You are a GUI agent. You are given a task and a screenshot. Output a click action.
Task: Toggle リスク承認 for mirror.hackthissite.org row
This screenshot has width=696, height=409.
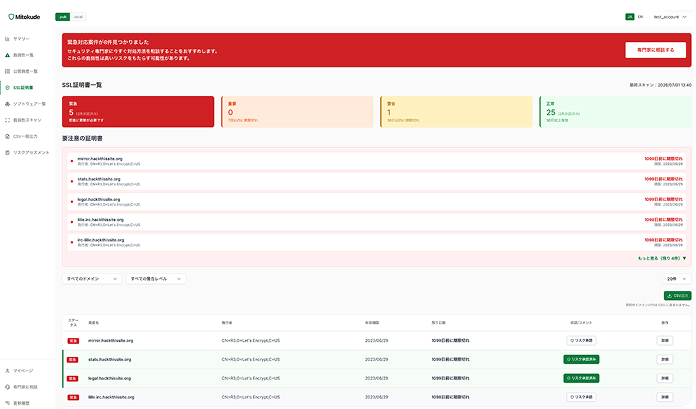[x=581, y=341]
